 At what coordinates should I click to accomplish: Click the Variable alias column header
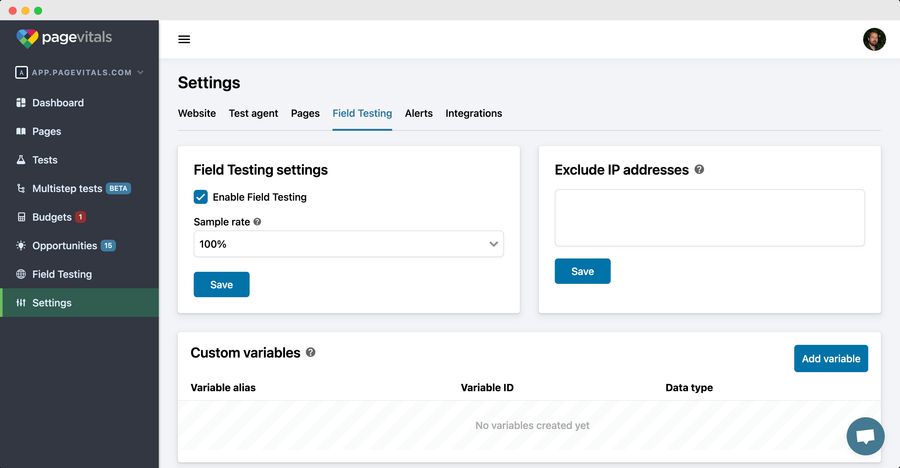pyautogui.click(x=223, y=388)
